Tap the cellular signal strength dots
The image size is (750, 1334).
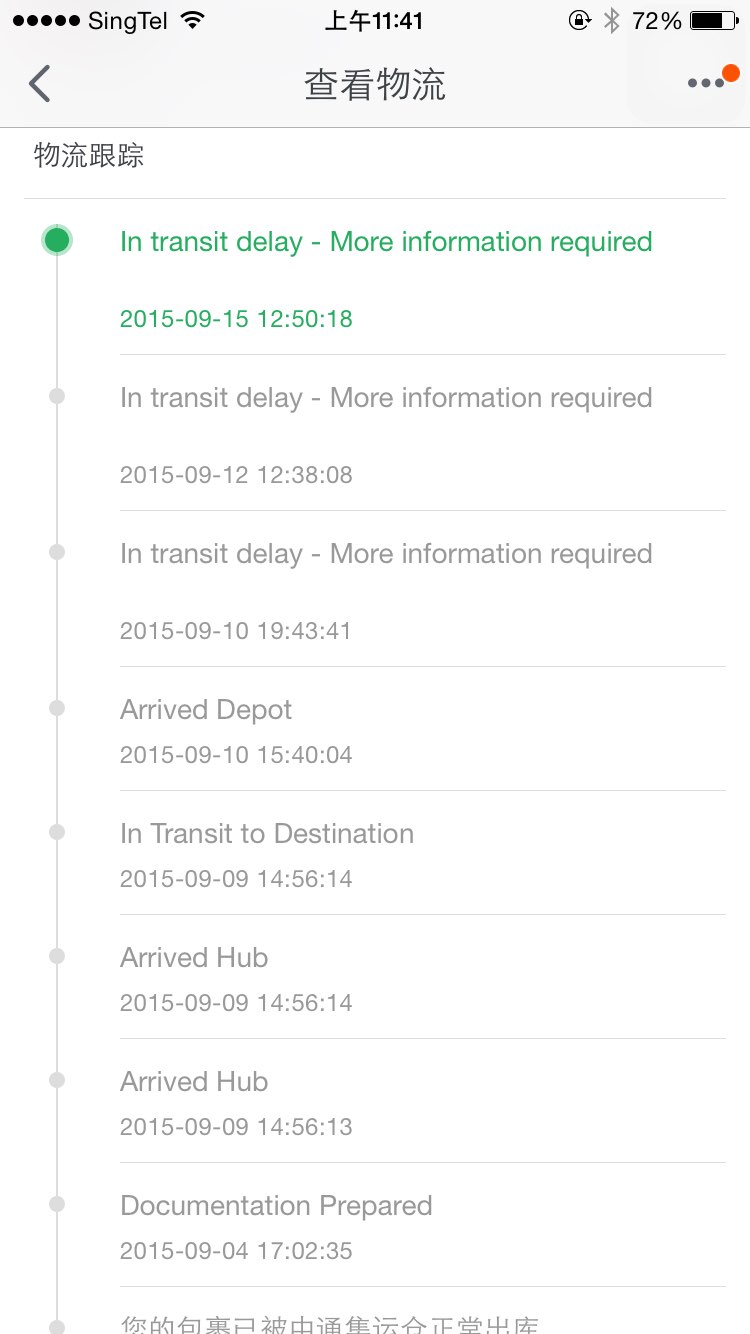(46, 21)
